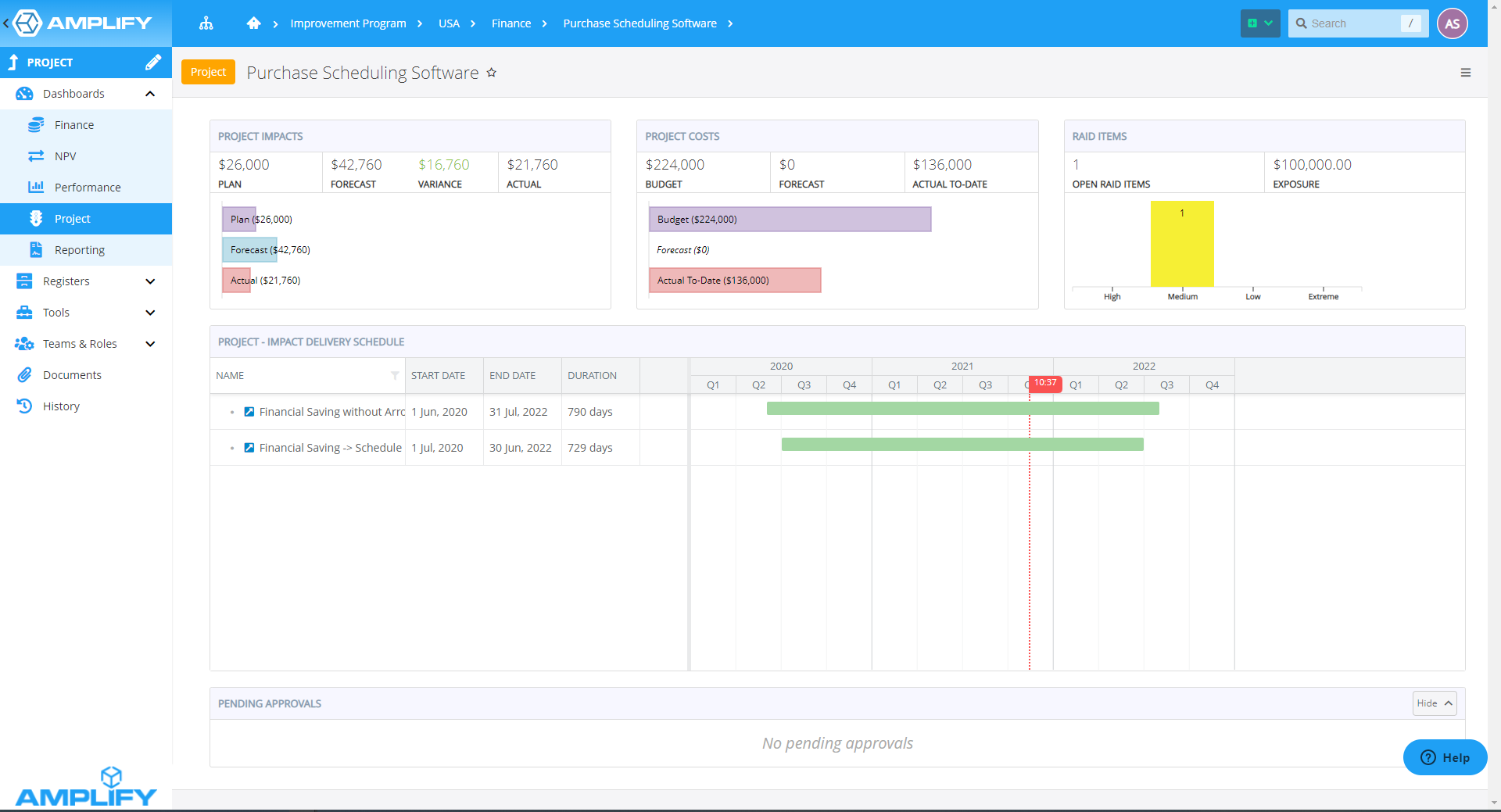This screenshot has width=1501, height=812.
Task: Click the red 10:37 timeline marker
Action: click(x=1044, y=383)
